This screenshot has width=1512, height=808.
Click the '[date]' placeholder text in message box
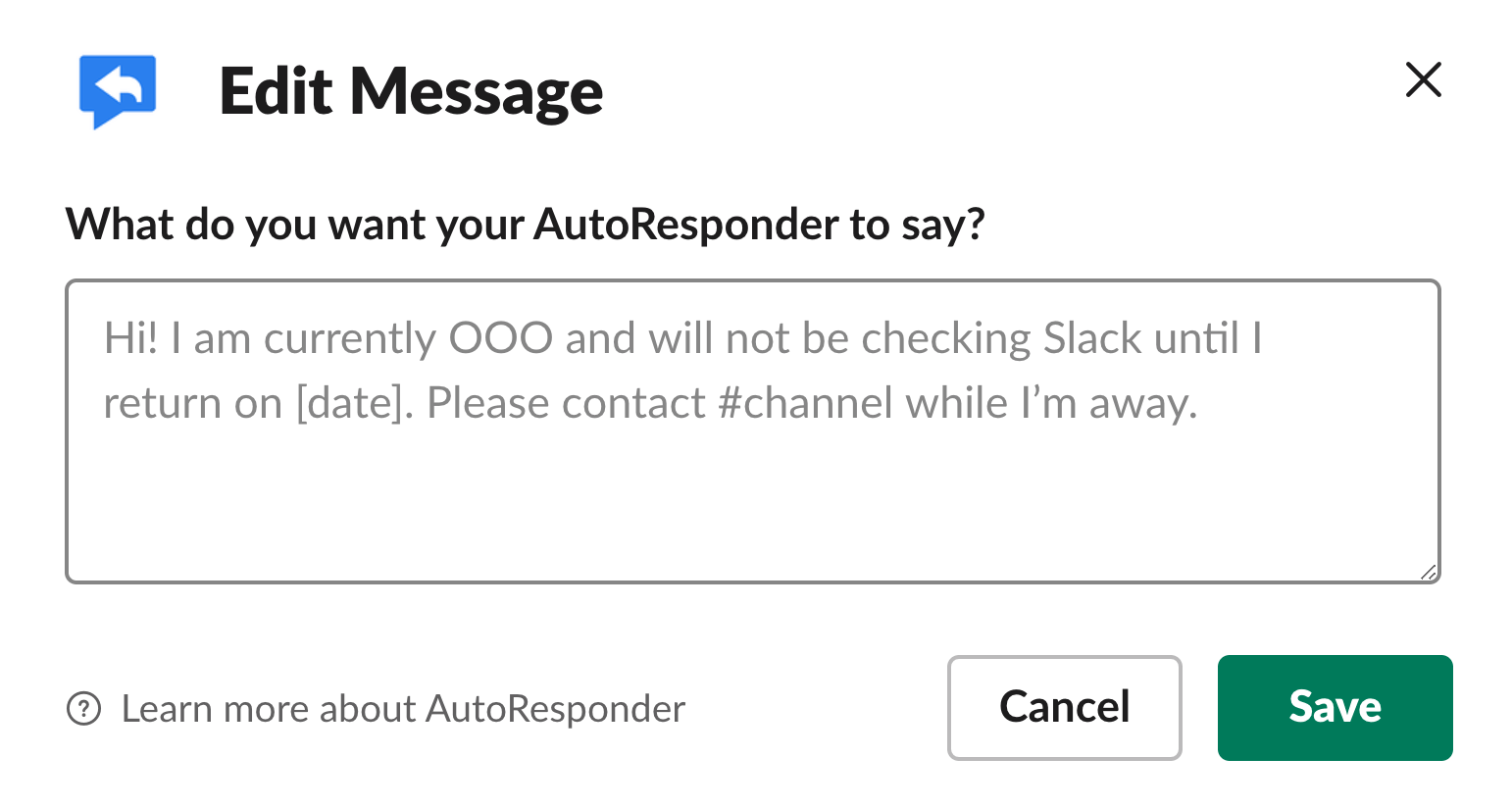(x=349, y=403)
